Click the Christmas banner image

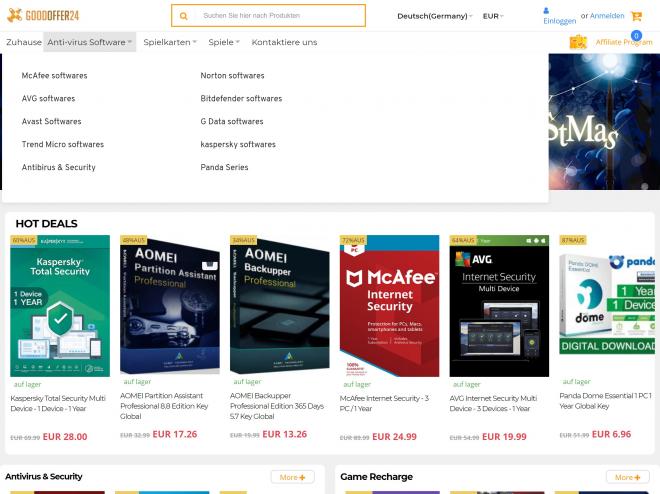pos(604,122)
